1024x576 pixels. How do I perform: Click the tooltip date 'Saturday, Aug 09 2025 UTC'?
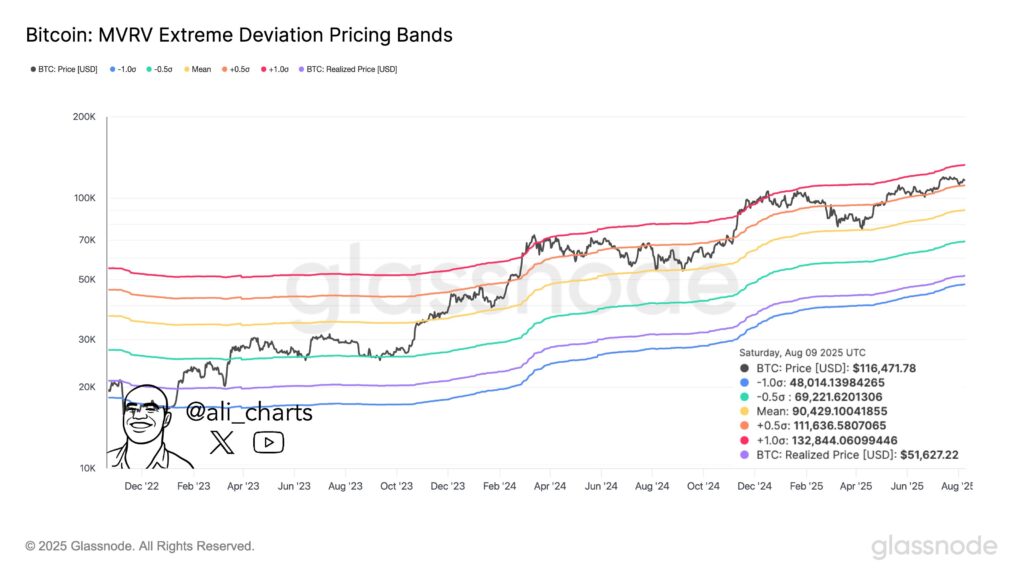802,353
